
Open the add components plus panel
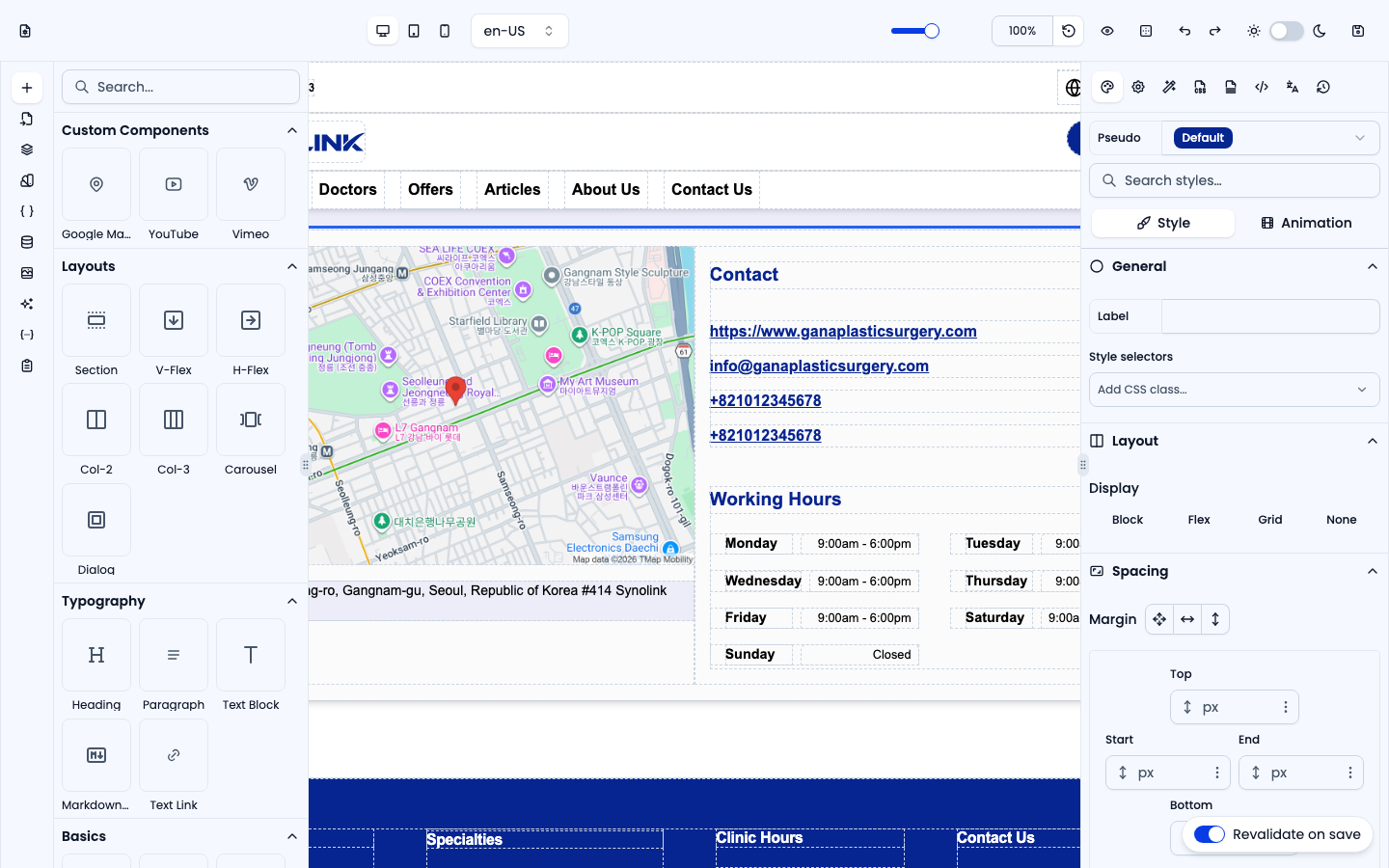click(27, 88)
